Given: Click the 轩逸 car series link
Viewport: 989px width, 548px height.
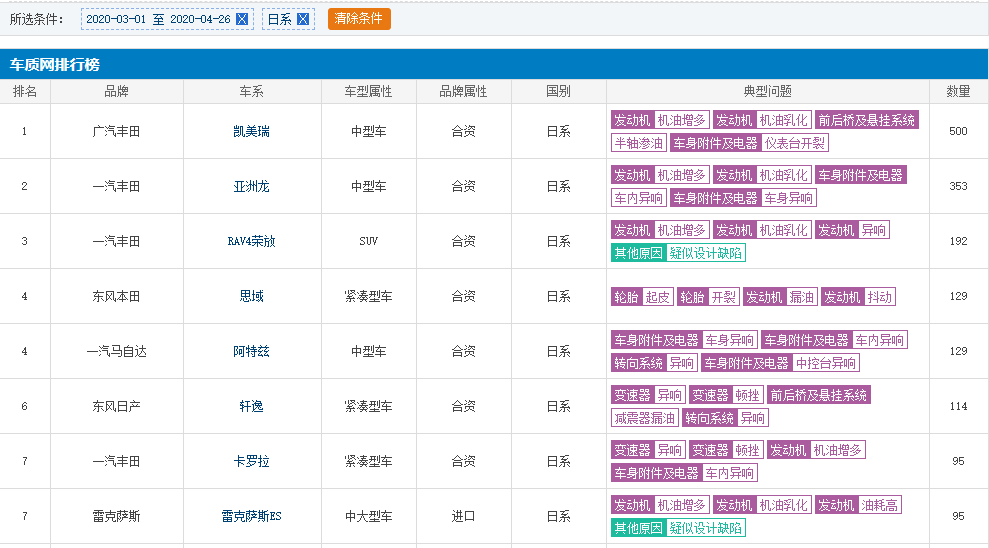Looking at the screenshot, I should click(251, 406).
